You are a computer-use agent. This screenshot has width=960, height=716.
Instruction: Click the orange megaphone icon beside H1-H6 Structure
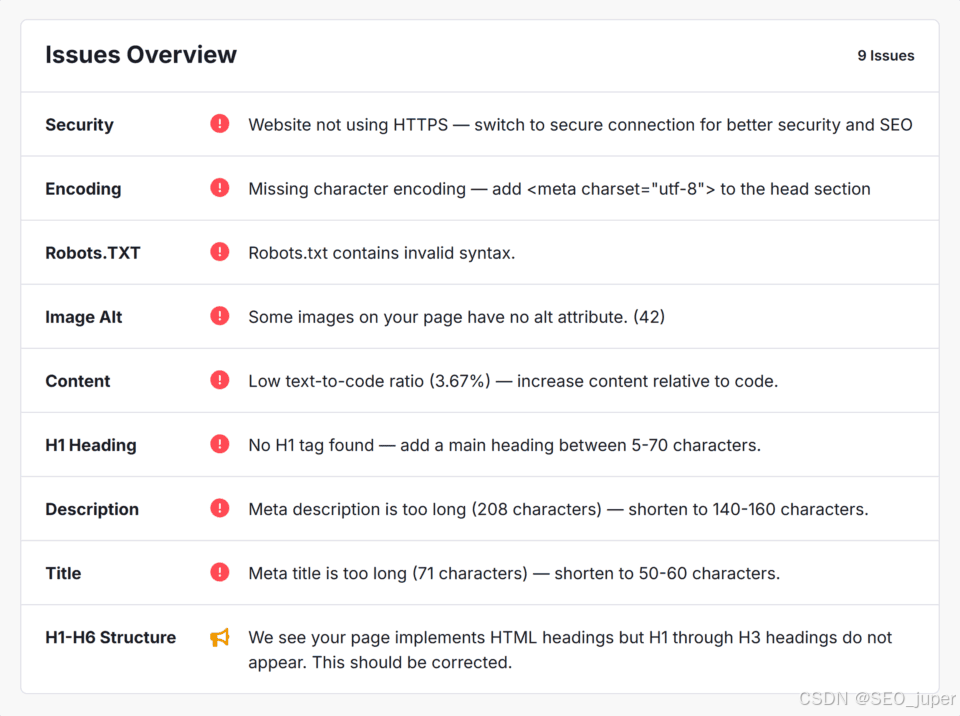point(220,637)
